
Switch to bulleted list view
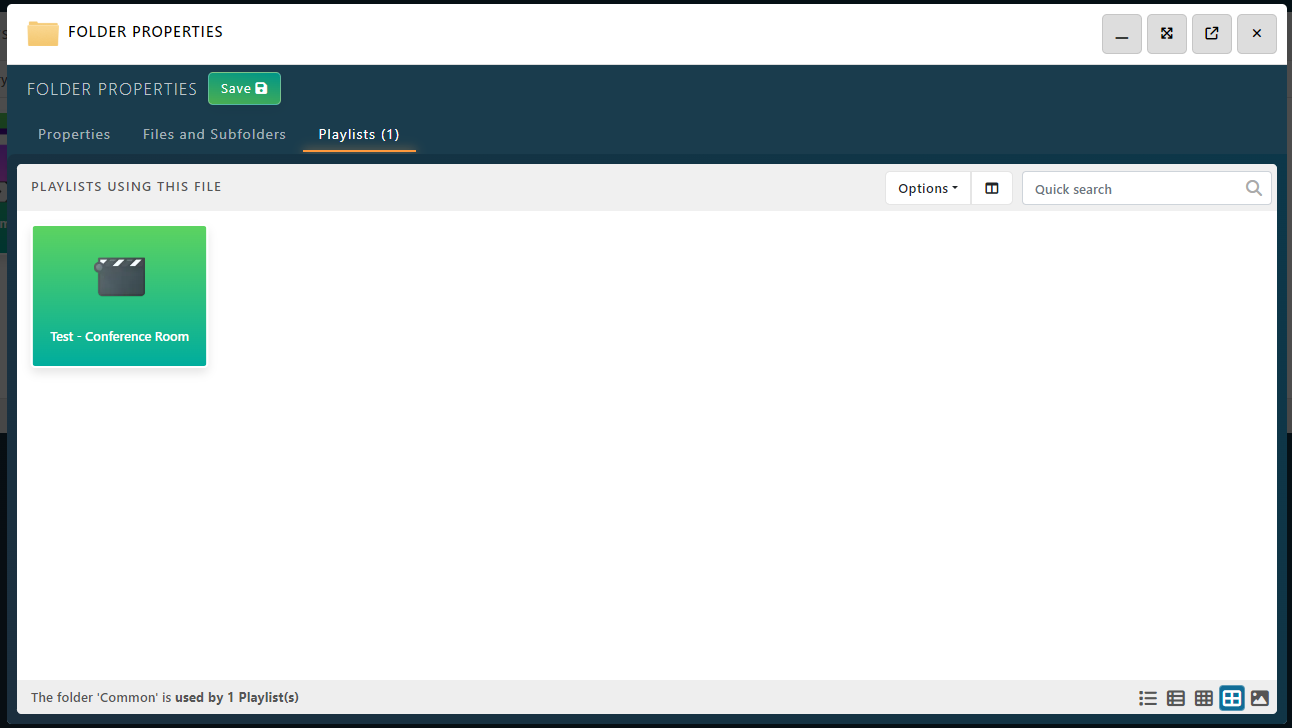point(1148,698)
